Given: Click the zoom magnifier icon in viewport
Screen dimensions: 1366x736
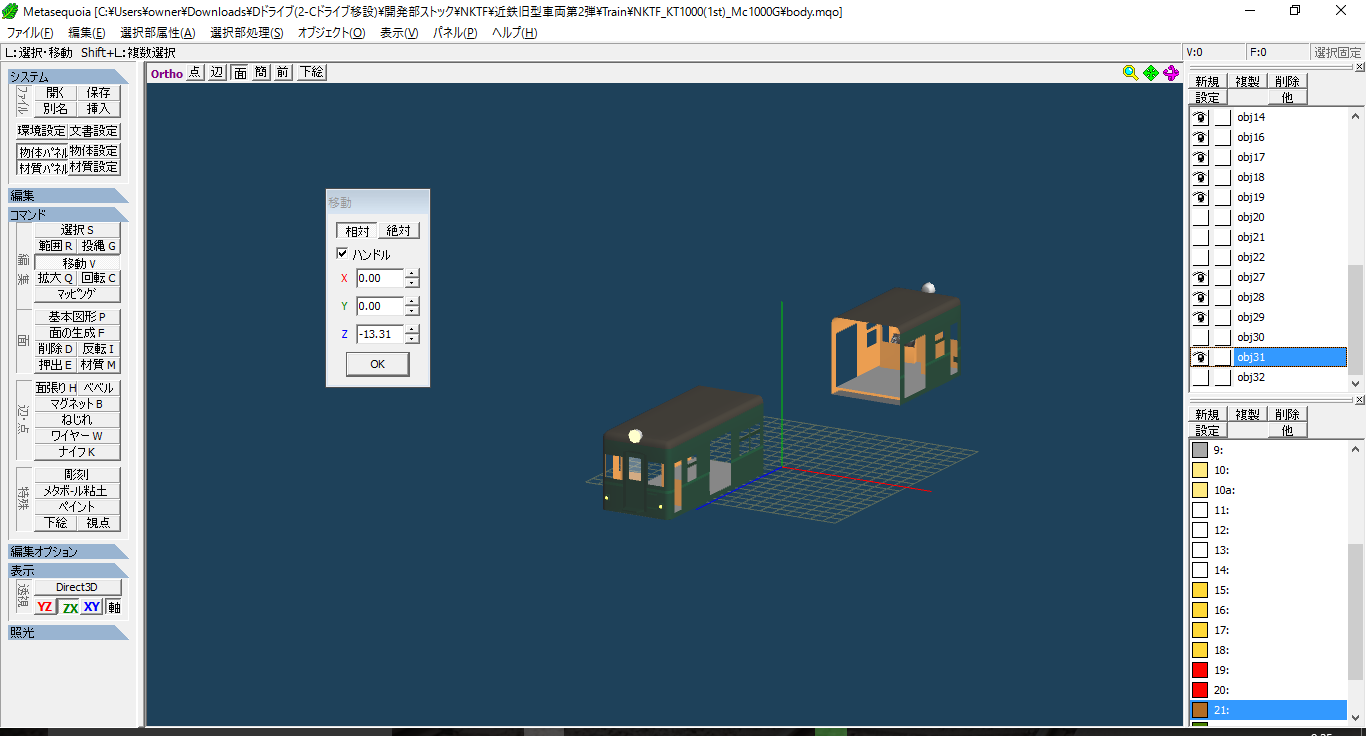Looking at the screenshot, I should coord(1131,73).
